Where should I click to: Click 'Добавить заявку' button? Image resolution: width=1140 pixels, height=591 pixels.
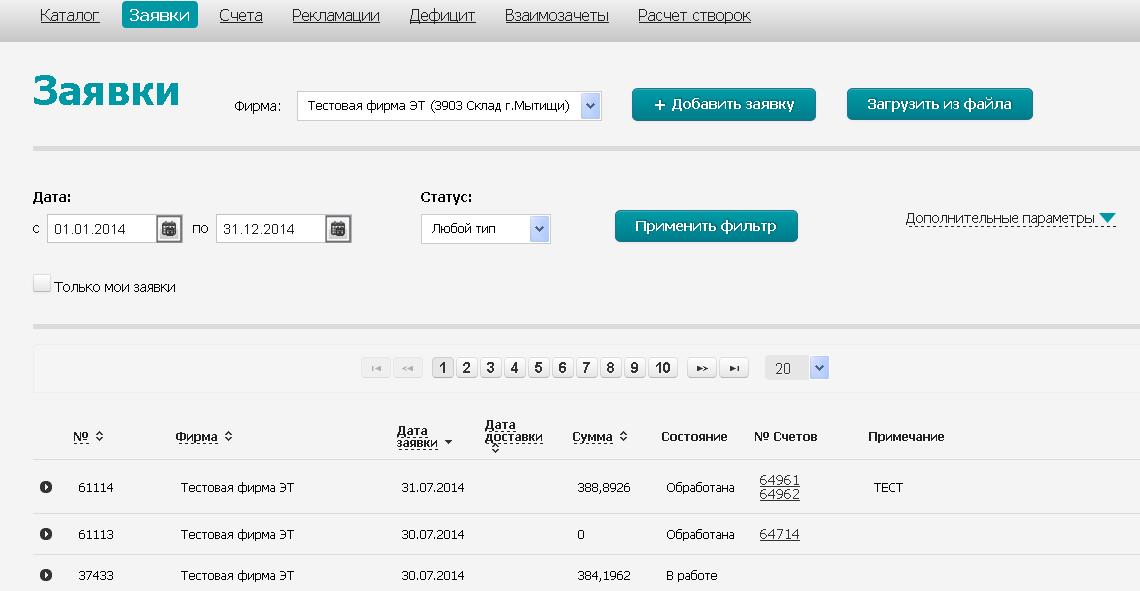(723, 104)
